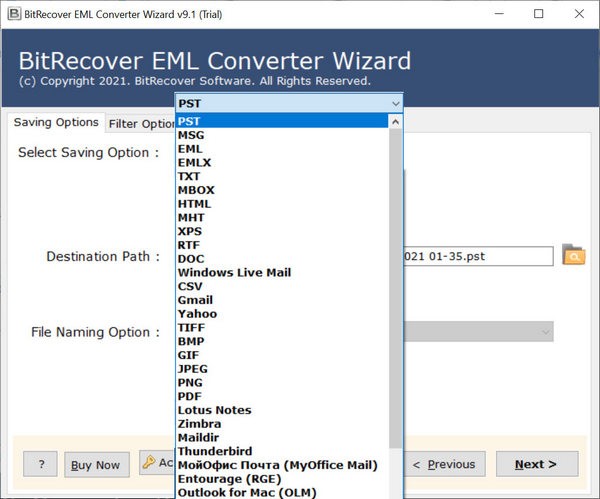600x499 pixels.
Task: Choose PDF saving option
Action: coord(282,397)
